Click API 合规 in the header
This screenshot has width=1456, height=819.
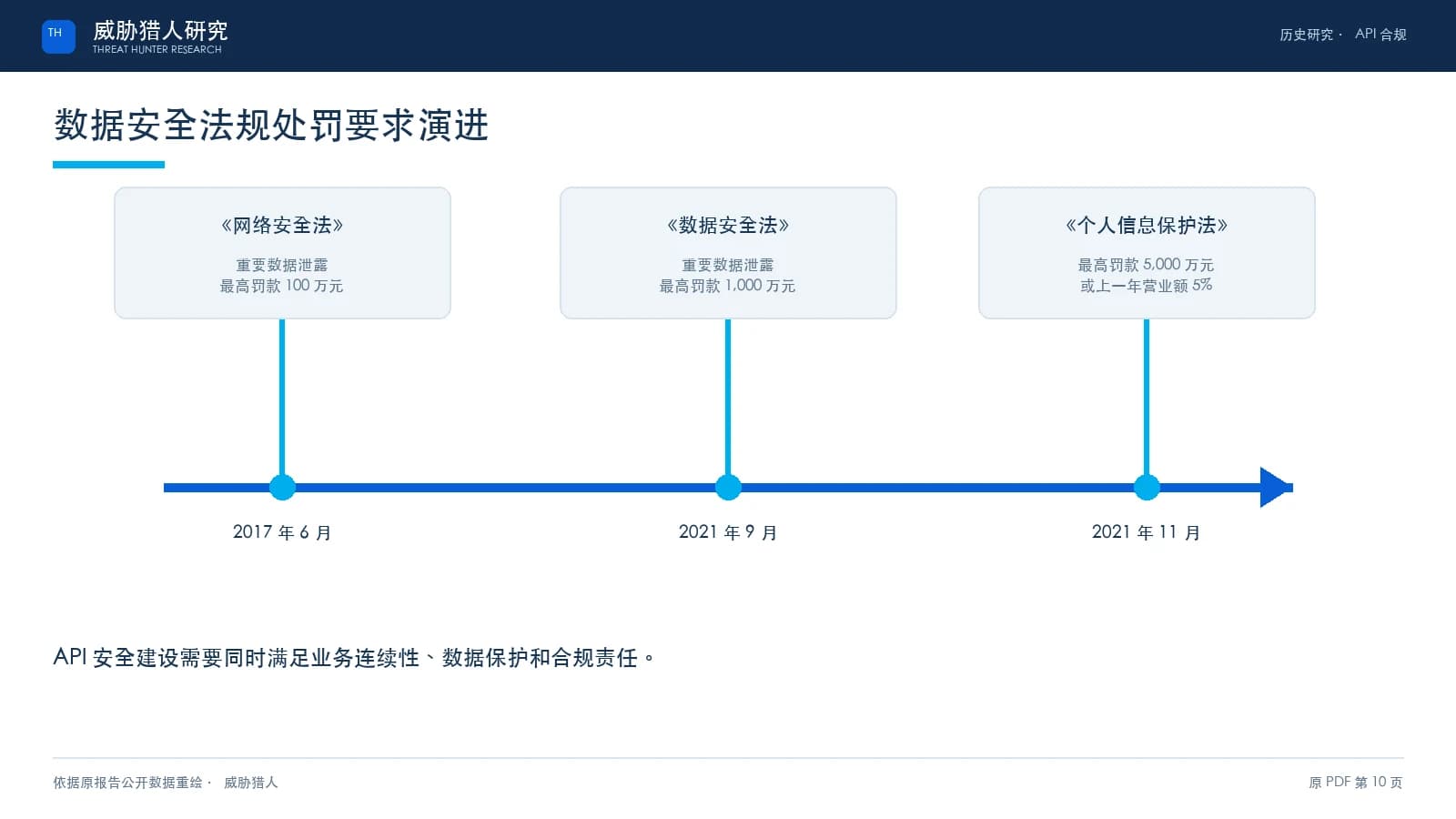[x=1380, y=35]
